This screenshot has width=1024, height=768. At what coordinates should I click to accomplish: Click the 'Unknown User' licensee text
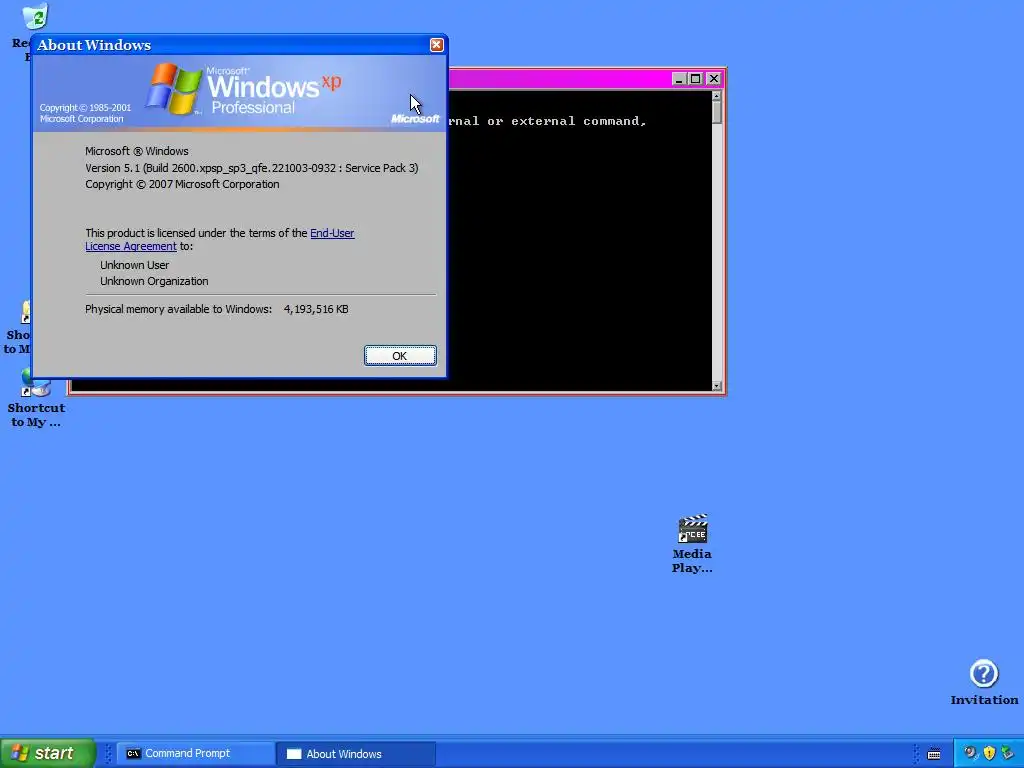[135, 265]
